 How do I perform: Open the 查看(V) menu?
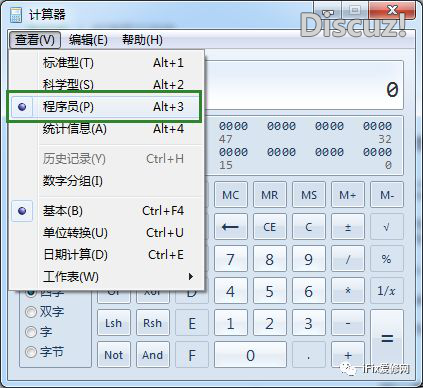click(34, 40)
